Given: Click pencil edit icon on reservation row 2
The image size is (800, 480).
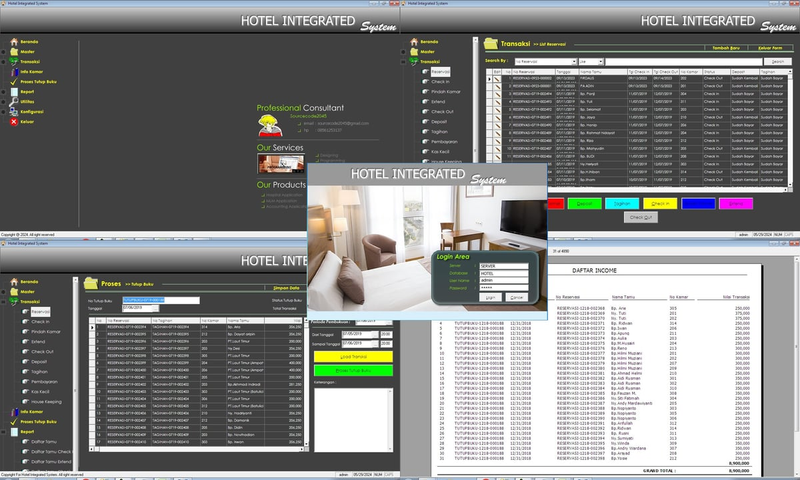Looking at the screenshot, I should coord(497,86).
